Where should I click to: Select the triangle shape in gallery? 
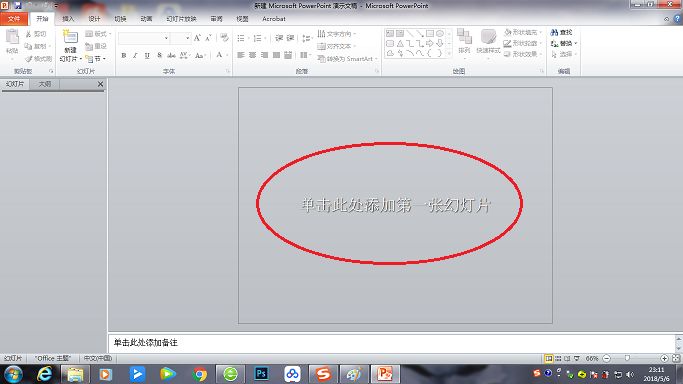coord(400,44)
